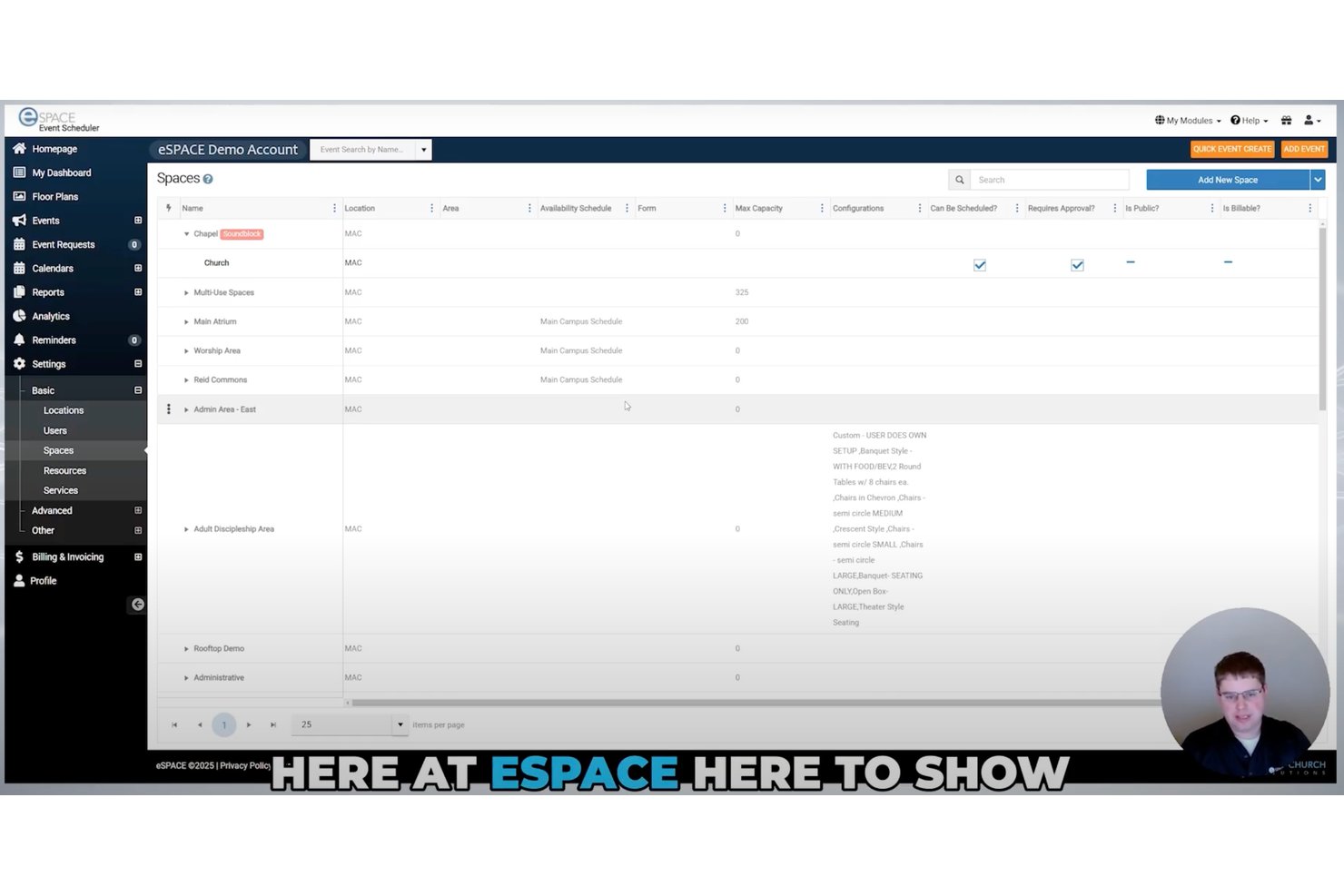The height and width of the screenshot is (896, 1344).
Task: Collapse the Chapel tree row
Action: [186, 234]
